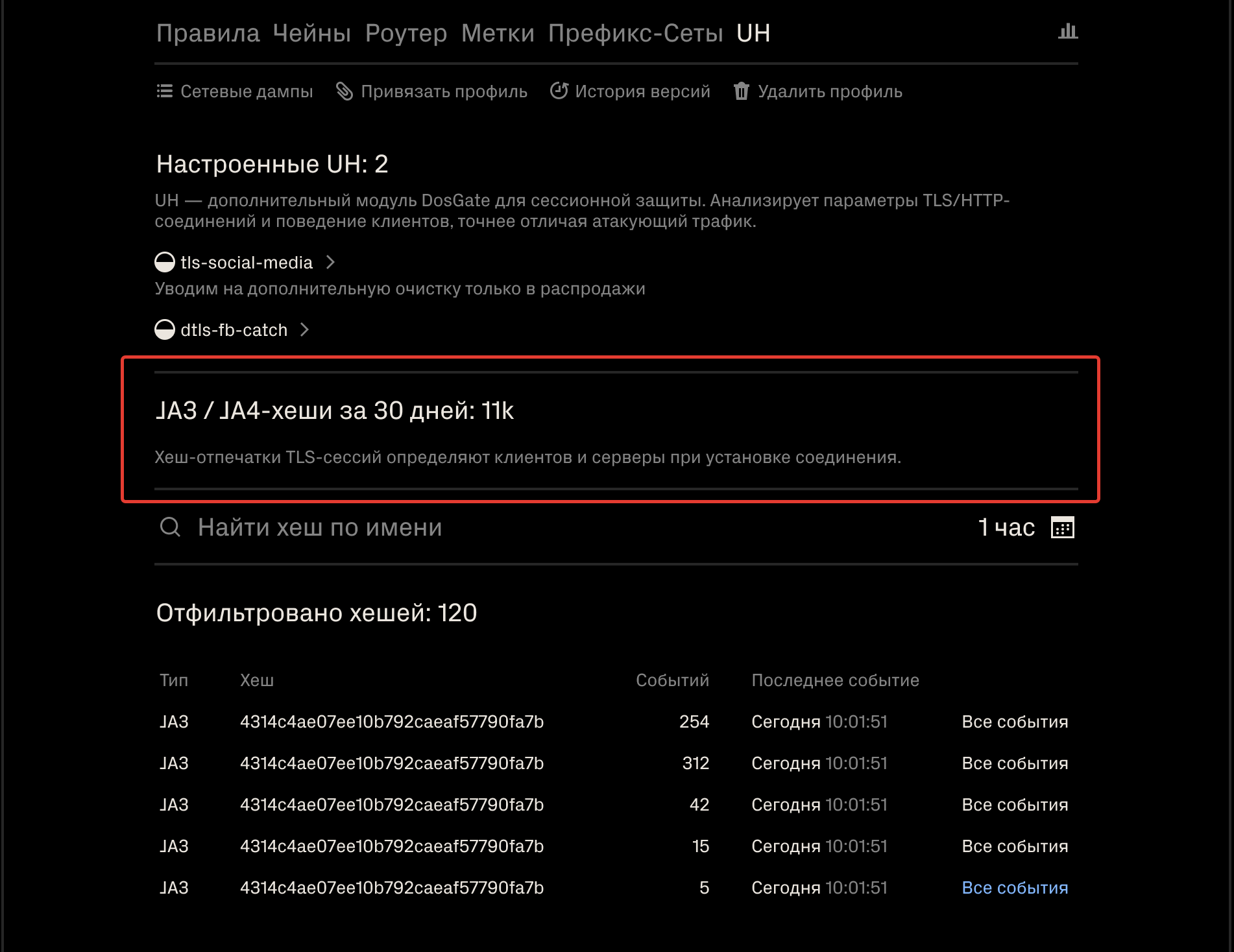Open the 1 час time period selector
The width and height of the screenshot is (1234, 952).
(1006, 528)
